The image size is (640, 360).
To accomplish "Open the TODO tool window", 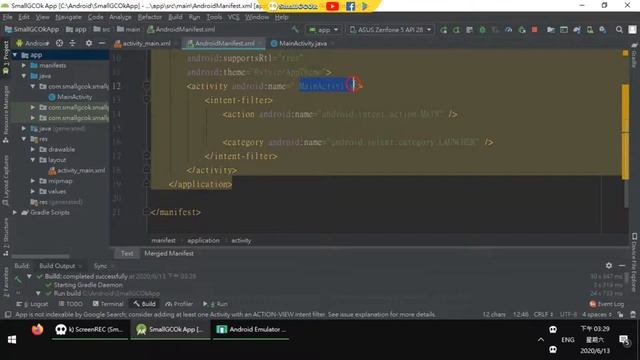I will point(71,304).
